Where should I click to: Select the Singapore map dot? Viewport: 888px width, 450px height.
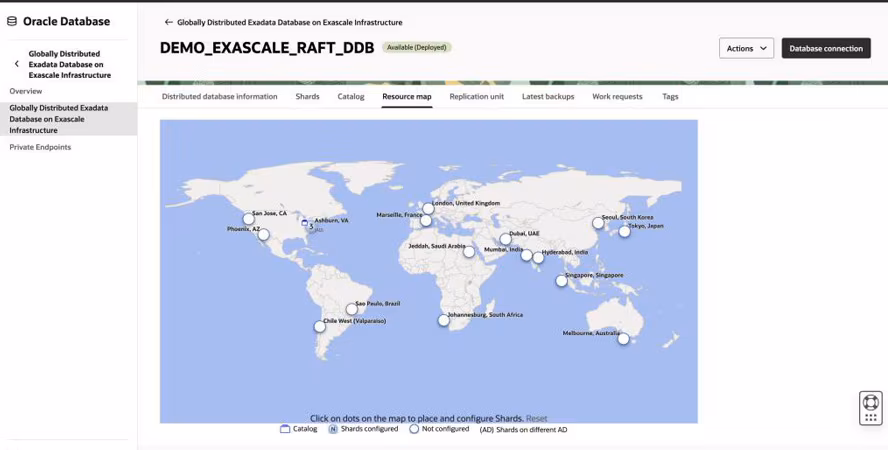[561, 281]
